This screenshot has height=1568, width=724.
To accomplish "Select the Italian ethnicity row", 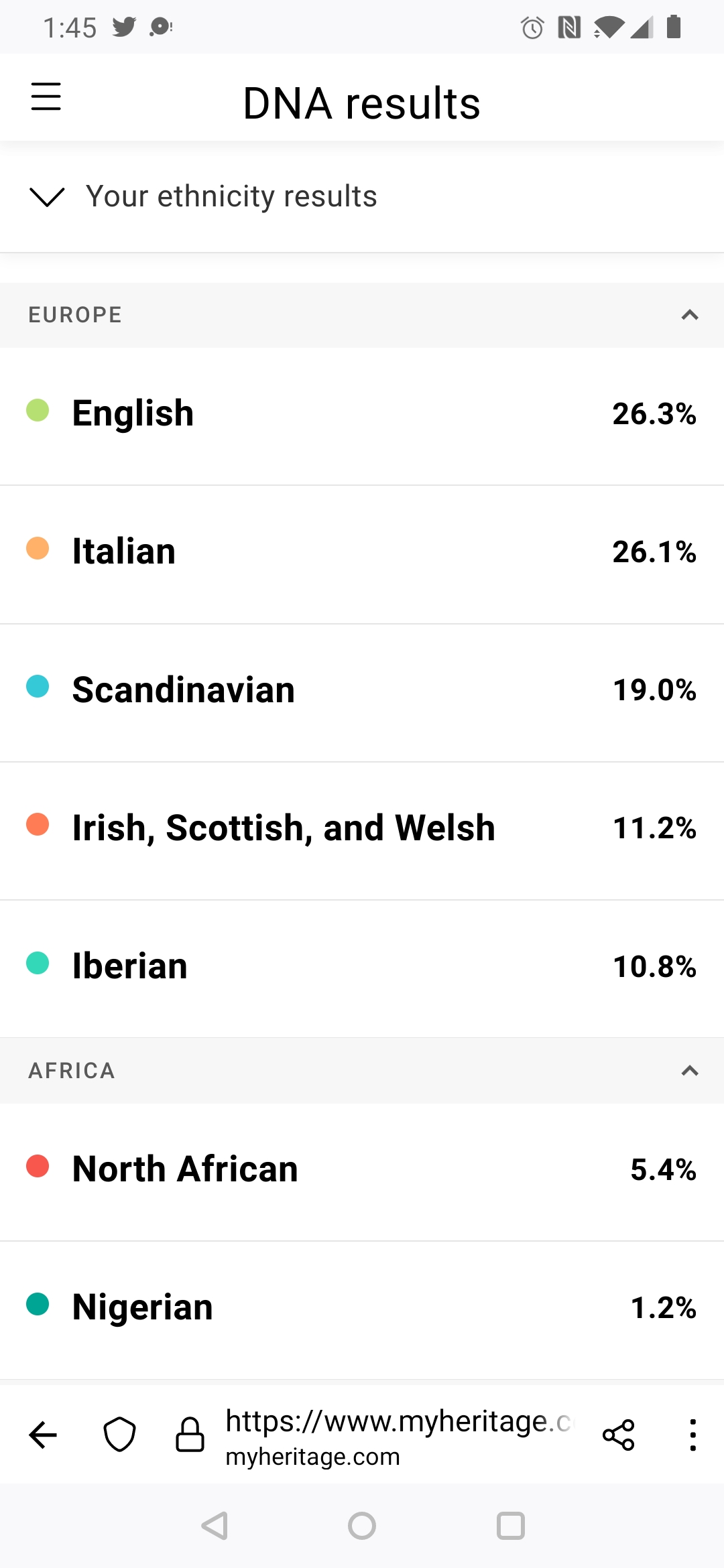I will click(362, 551).
